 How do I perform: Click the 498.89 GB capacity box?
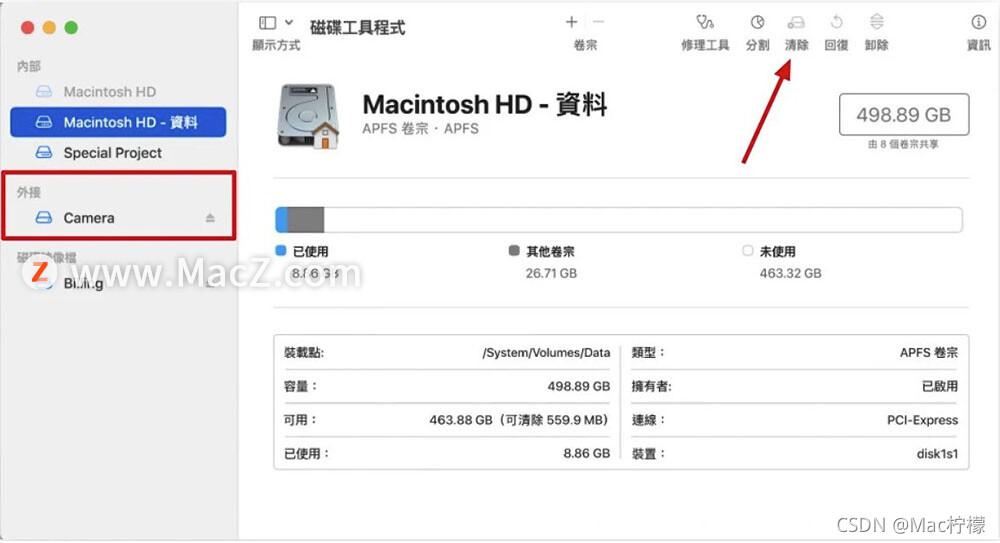click(904, 115)
